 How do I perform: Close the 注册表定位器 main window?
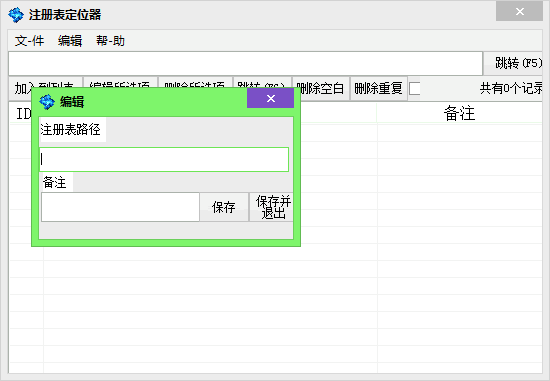point(519,12)
